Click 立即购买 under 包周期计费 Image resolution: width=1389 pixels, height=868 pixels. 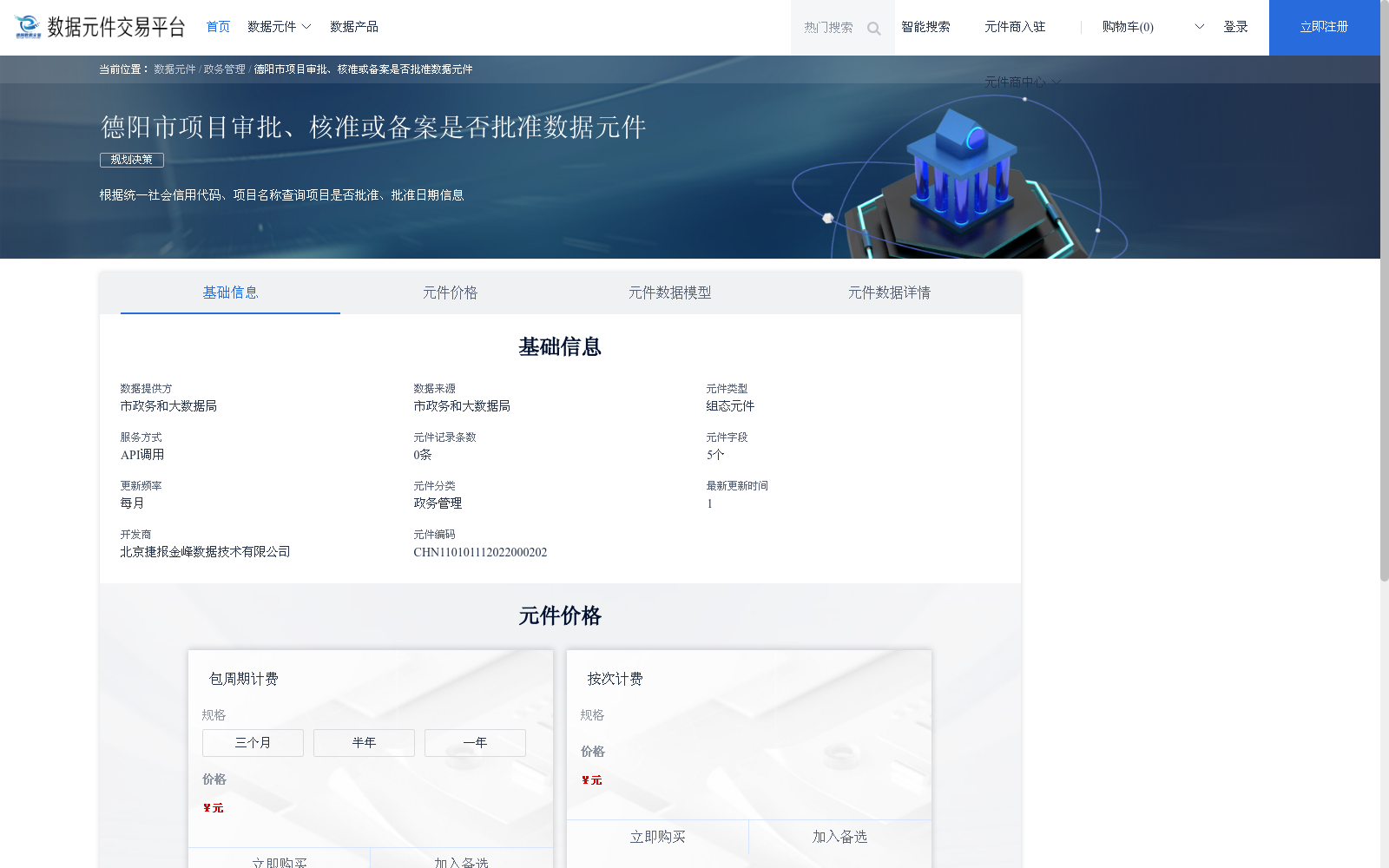click(x=280, y=859)
